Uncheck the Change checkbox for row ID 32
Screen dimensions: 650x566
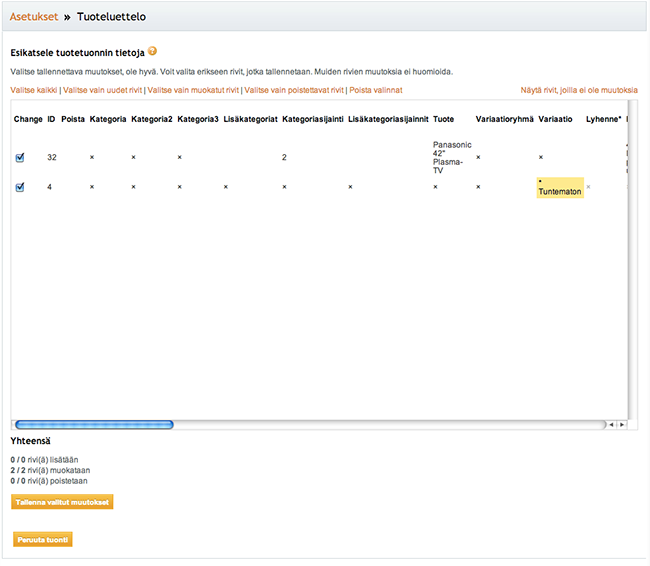(x=20, y=158)
